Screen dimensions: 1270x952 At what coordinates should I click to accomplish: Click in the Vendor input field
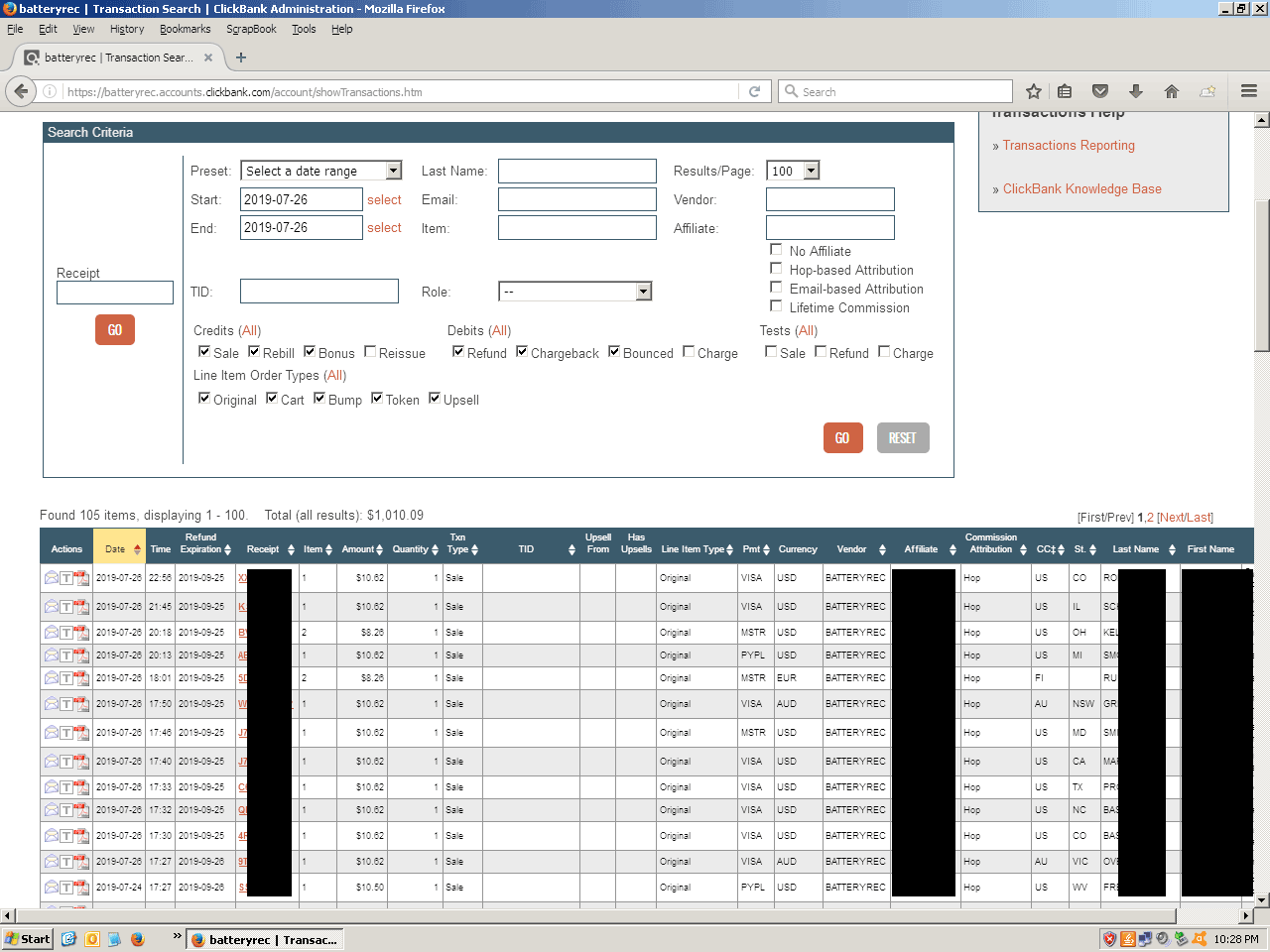click(830, 199)
